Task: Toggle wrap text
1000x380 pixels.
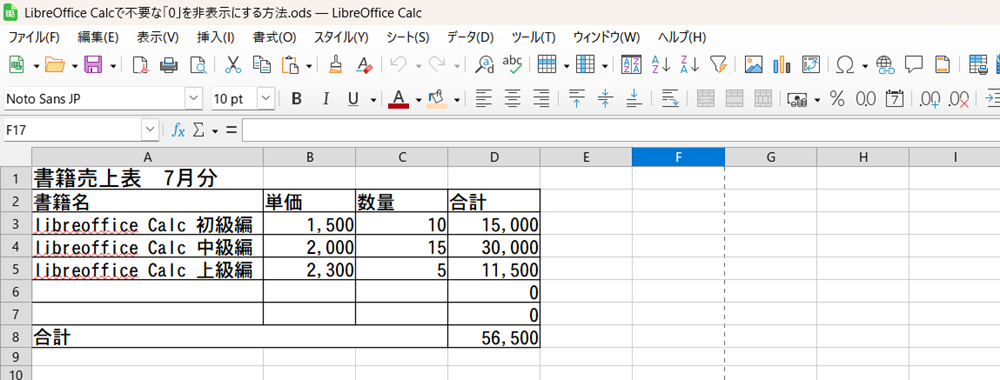Action: [670, 99]
